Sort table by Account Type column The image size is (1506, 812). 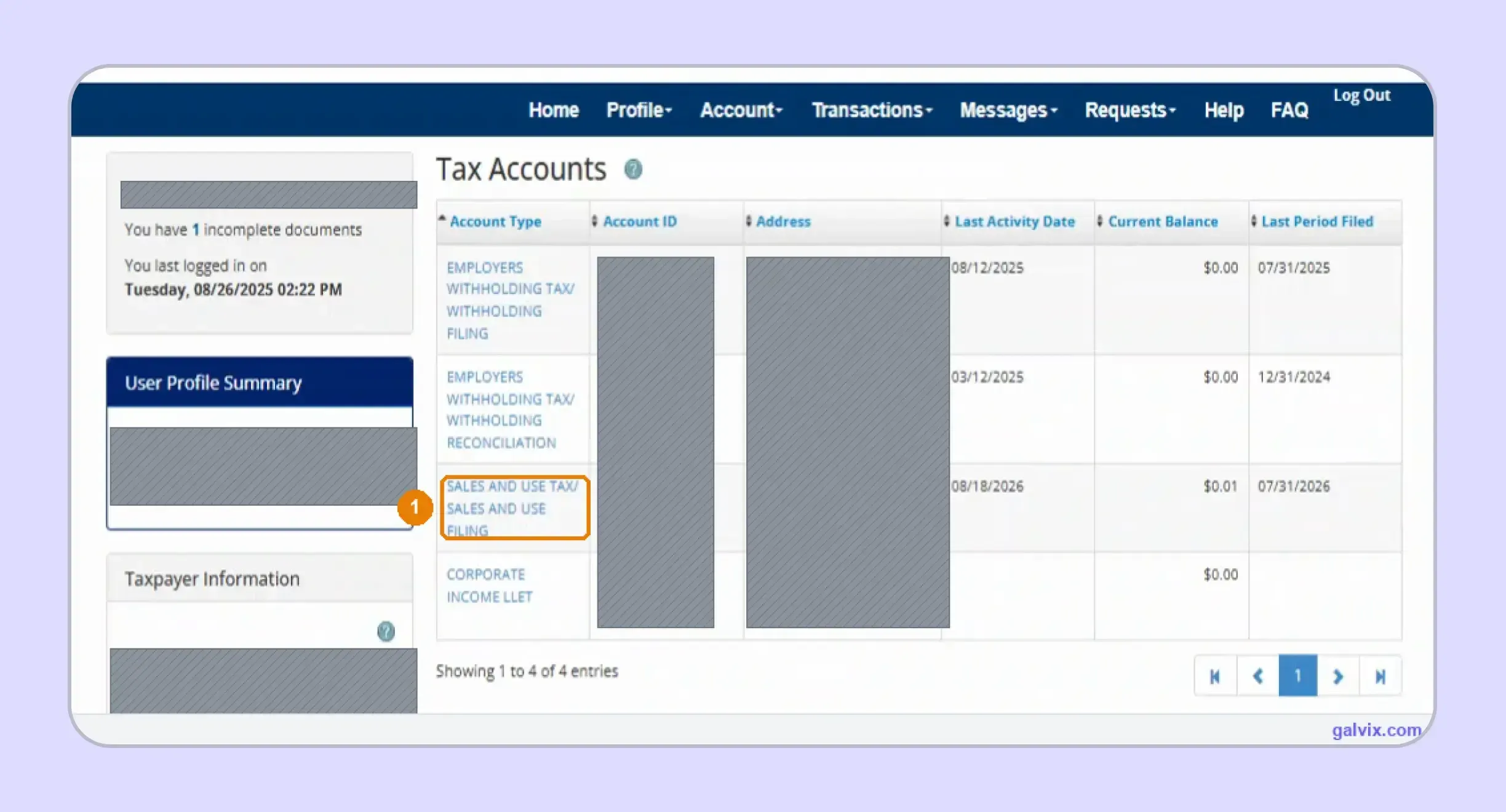click(495, 221)
